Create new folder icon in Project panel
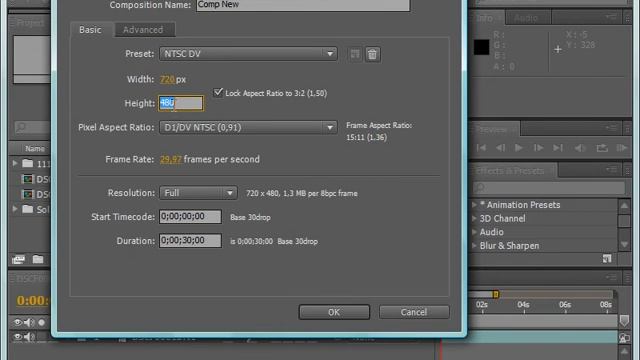Screen dimensions: 640x360 pos(38,259)
